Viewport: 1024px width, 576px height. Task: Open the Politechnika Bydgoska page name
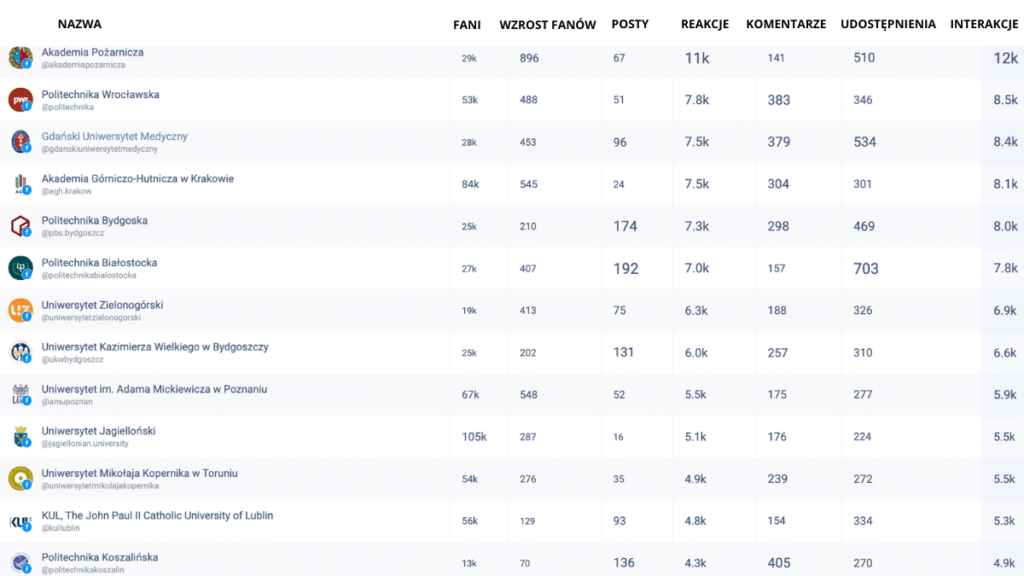[95, 221]
